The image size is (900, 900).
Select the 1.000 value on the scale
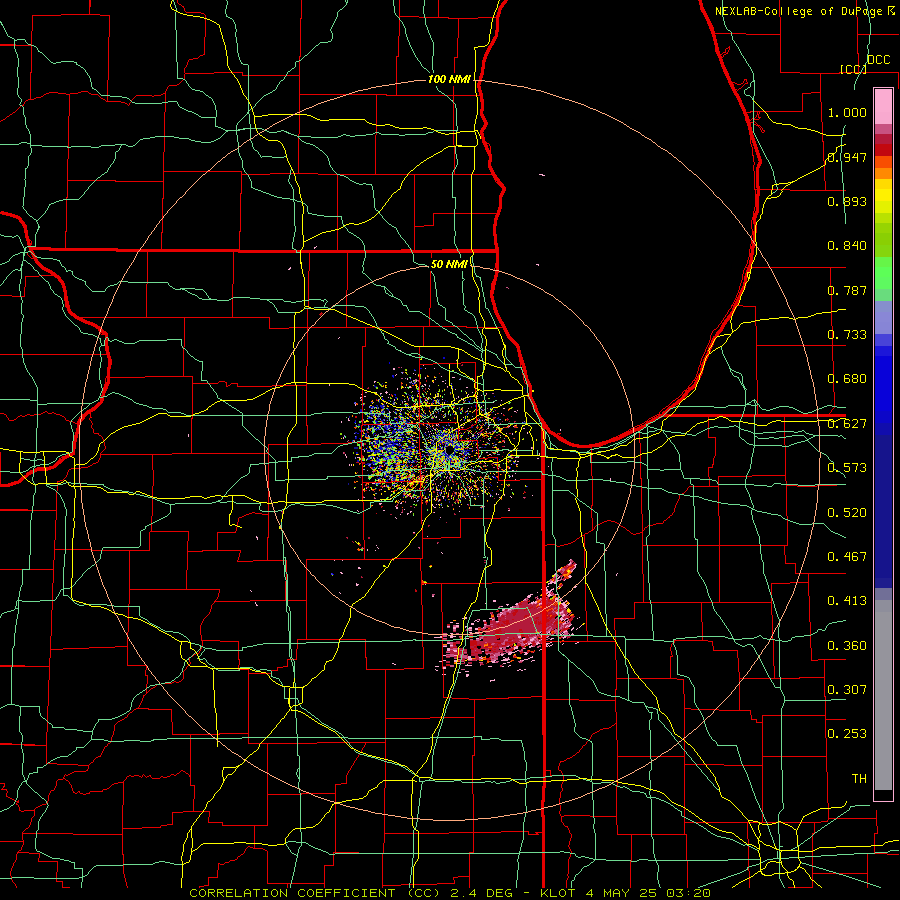(x=847, y=112)
